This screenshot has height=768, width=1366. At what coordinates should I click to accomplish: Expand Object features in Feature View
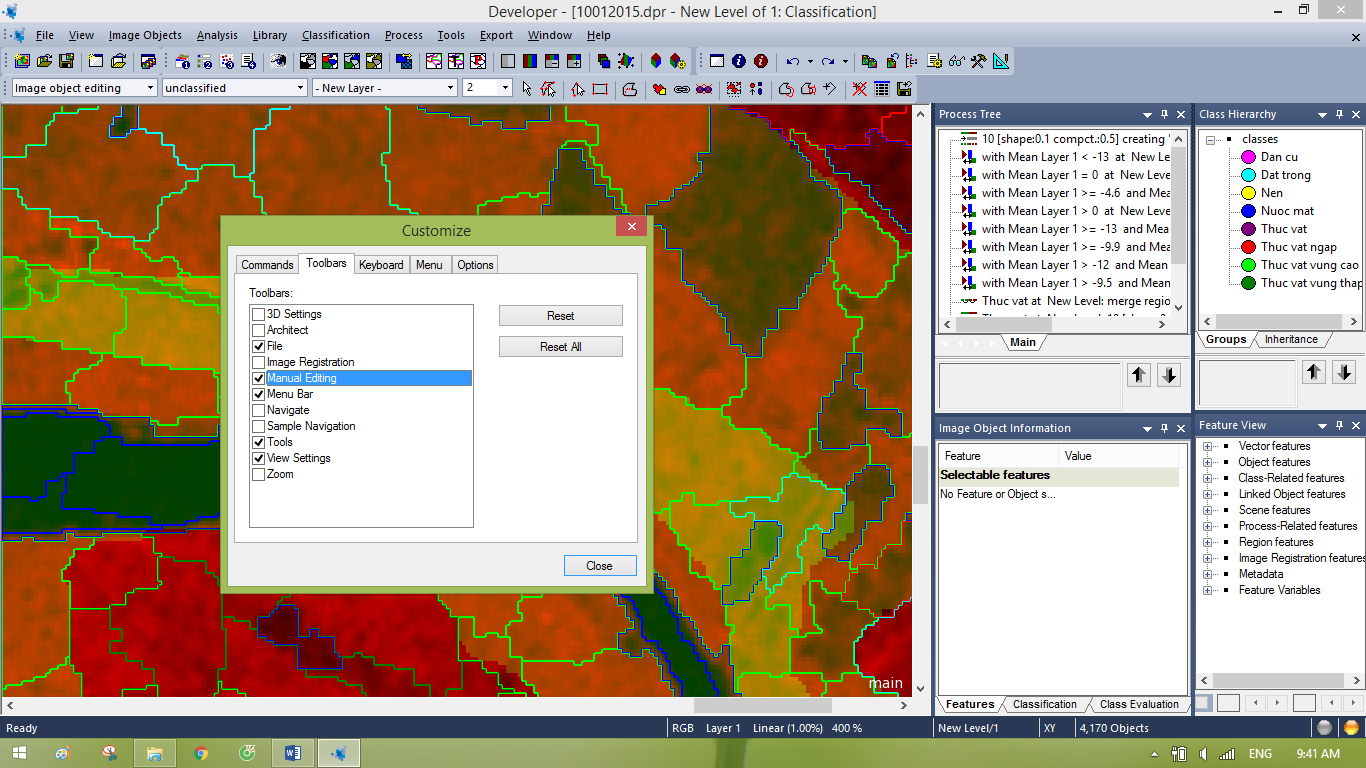(x=1207, y=462)
